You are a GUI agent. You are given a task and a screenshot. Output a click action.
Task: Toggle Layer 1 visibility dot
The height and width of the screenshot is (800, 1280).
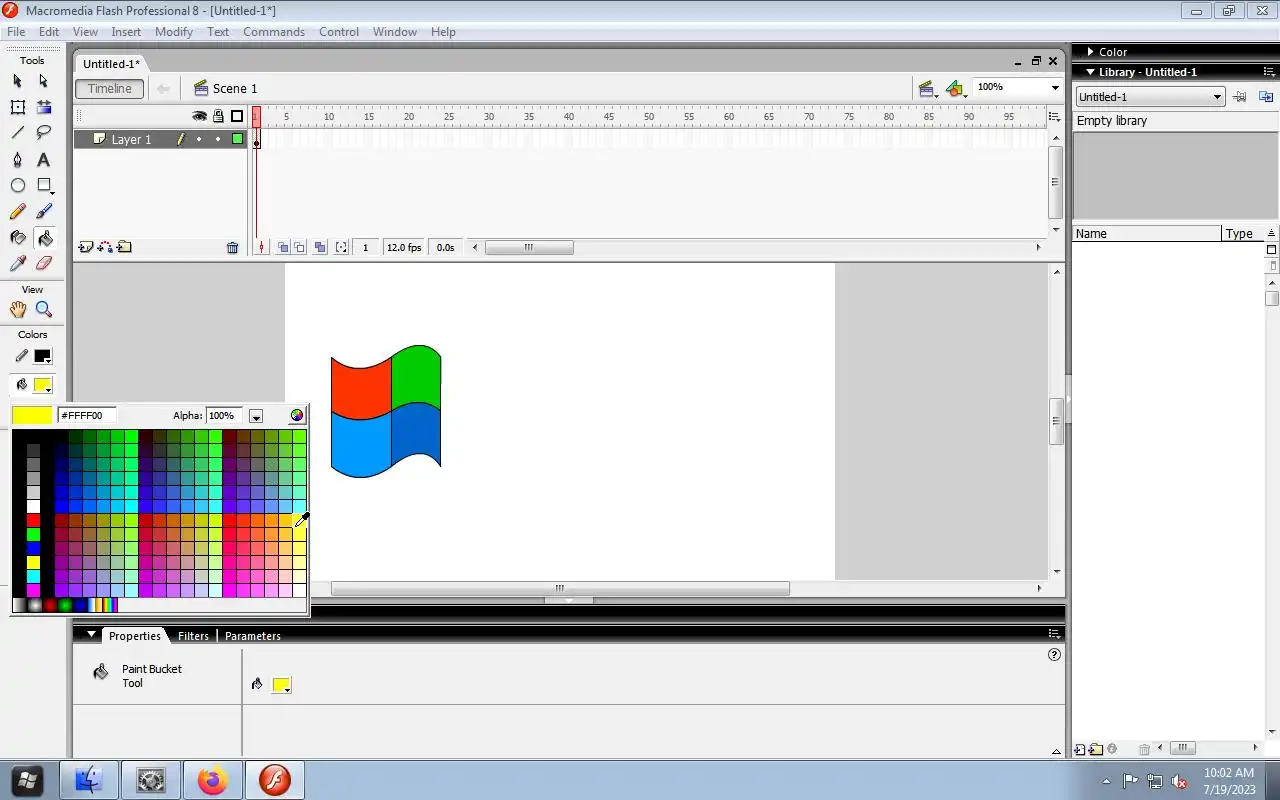[199, 139]
